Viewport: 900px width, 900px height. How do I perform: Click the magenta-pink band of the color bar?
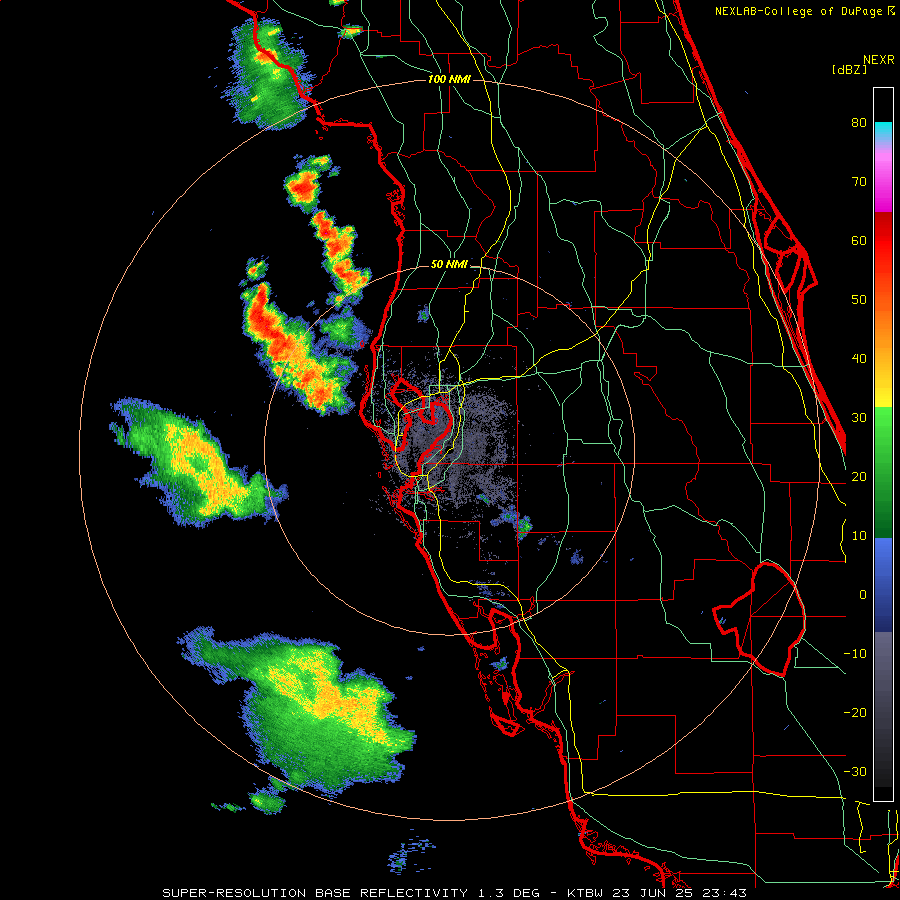(x=883, y=178)
